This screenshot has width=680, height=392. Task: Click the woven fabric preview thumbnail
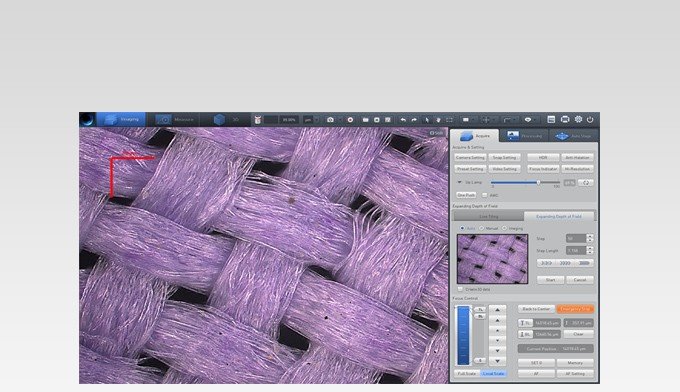[x=492, y=259]
